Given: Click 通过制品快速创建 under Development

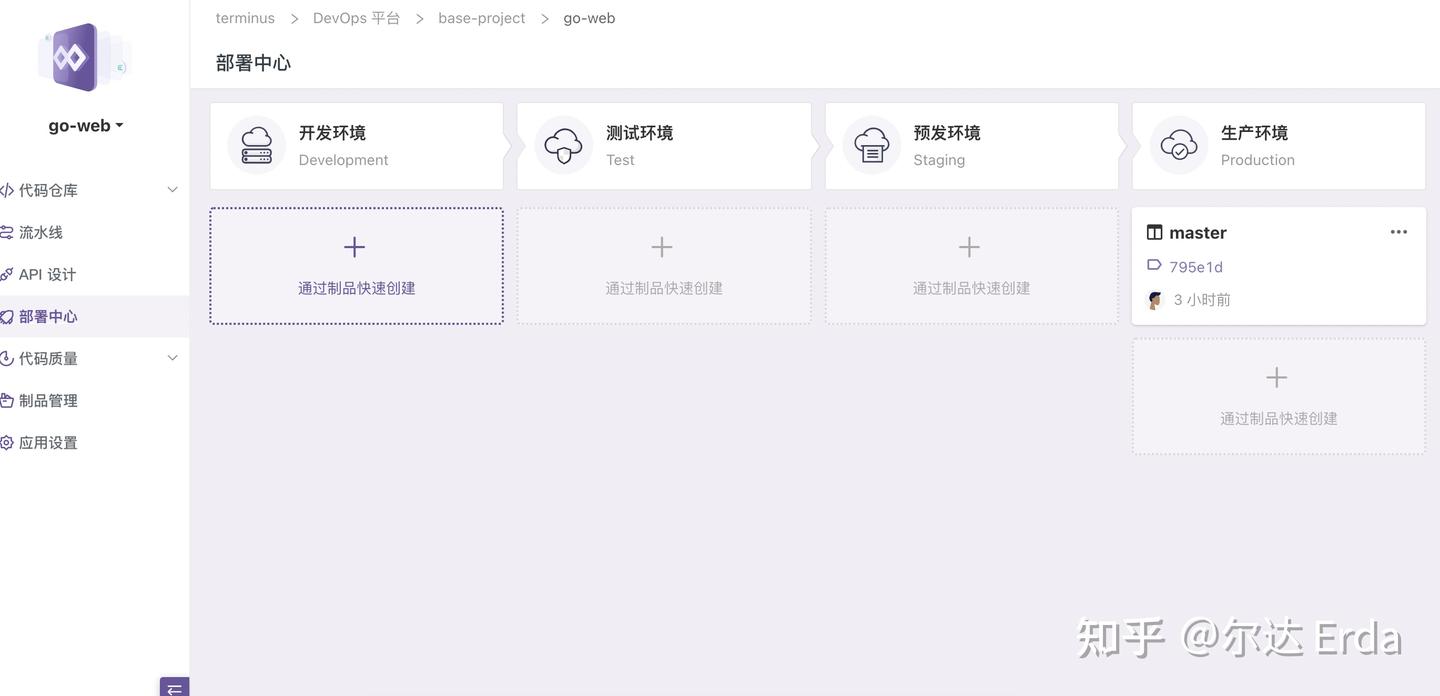Looking at the screenshot, I should (x=356, y=263).
